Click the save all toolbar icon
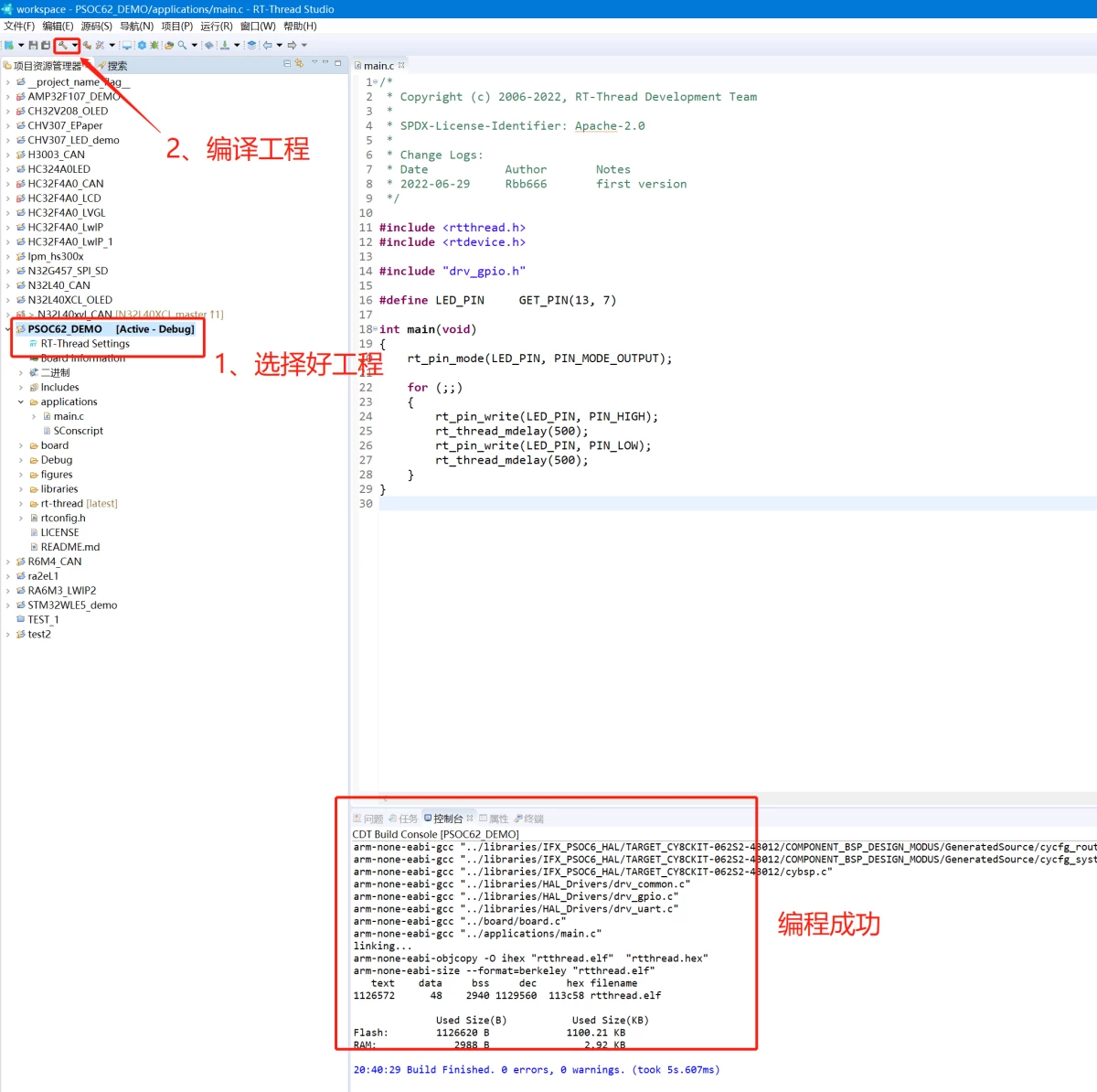The image size is (1097, 1092). point(46,45)
